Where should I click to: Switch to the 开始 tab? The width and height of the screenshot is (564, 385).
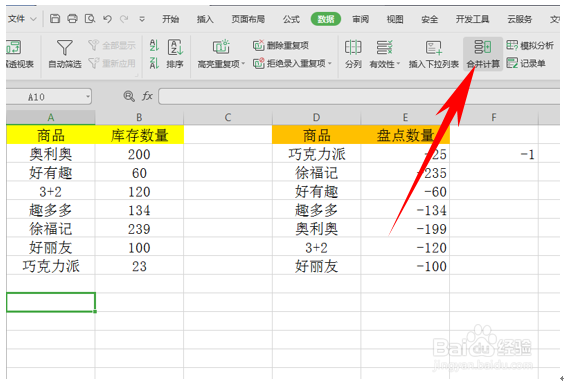pos(170,19)
